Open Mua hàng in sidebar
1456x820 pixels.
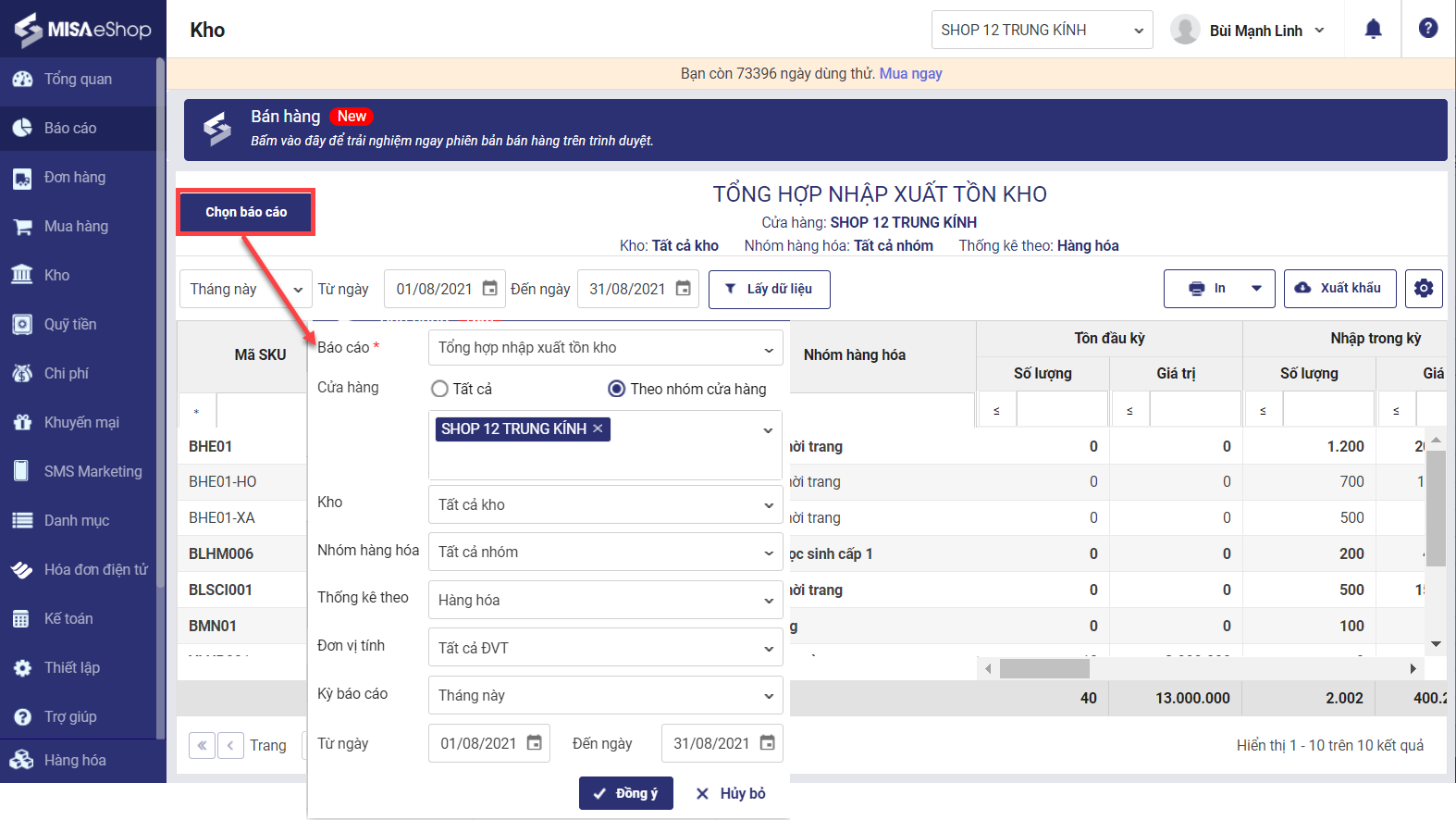(x=78, y=226)
